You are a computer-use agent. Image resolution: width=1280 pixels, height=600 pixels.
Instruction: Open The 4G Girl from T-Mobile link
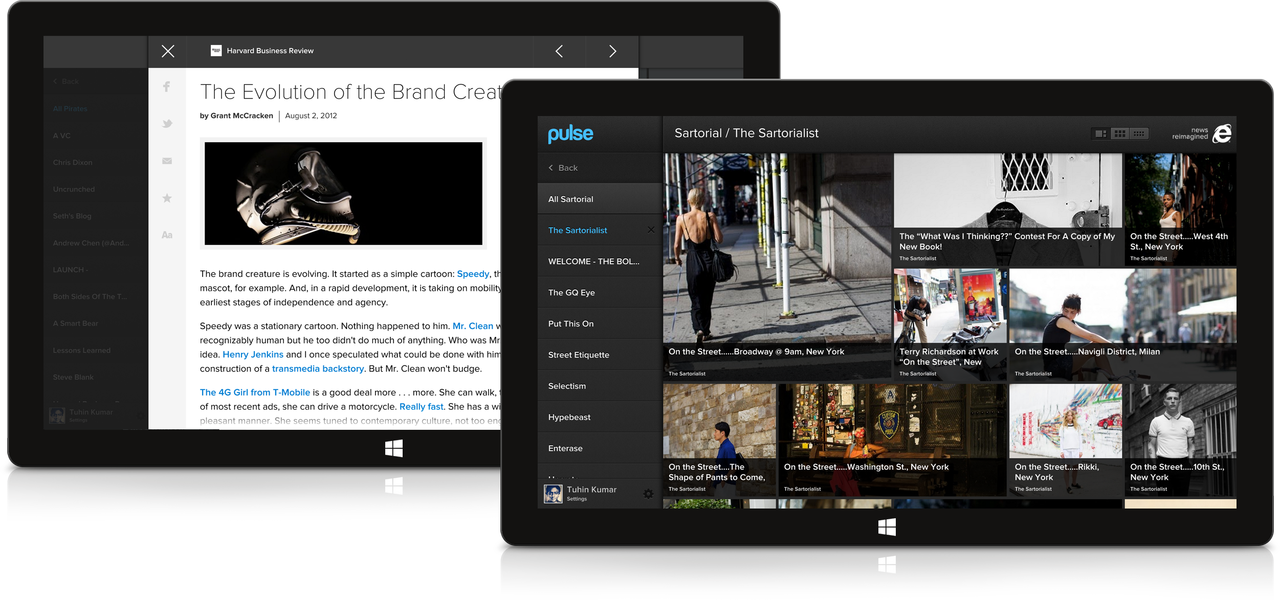255,393
